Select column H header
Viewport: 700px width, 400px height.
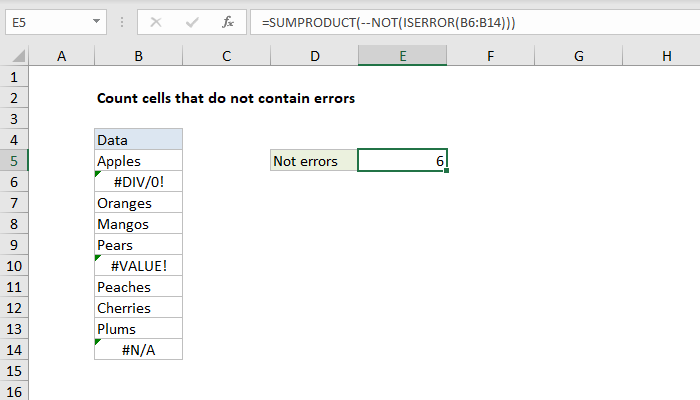[662, 56]
